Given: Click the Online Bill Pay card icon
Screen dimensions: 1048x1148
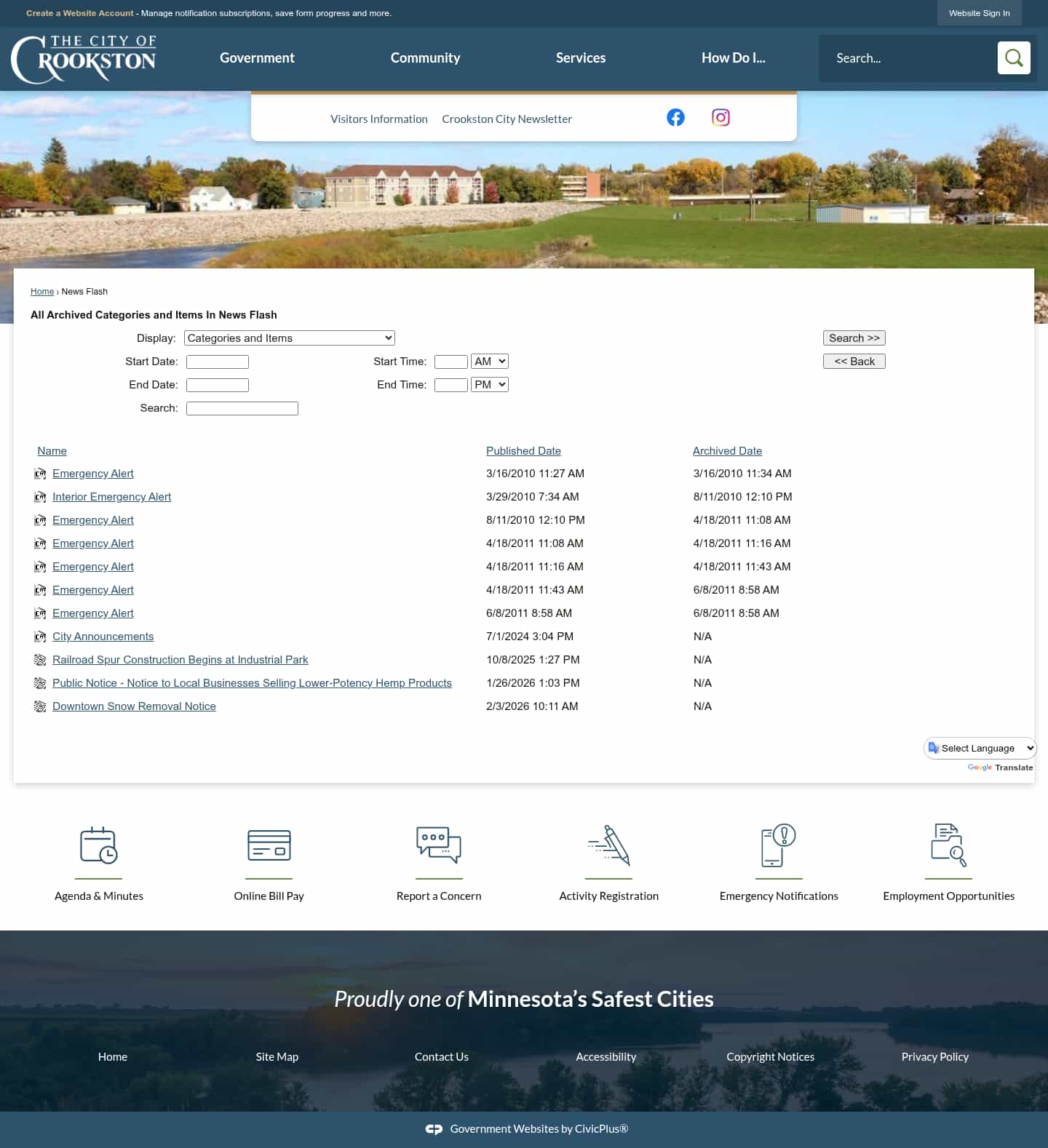Looking at the screenshot, I should click(x=269, y=845).
